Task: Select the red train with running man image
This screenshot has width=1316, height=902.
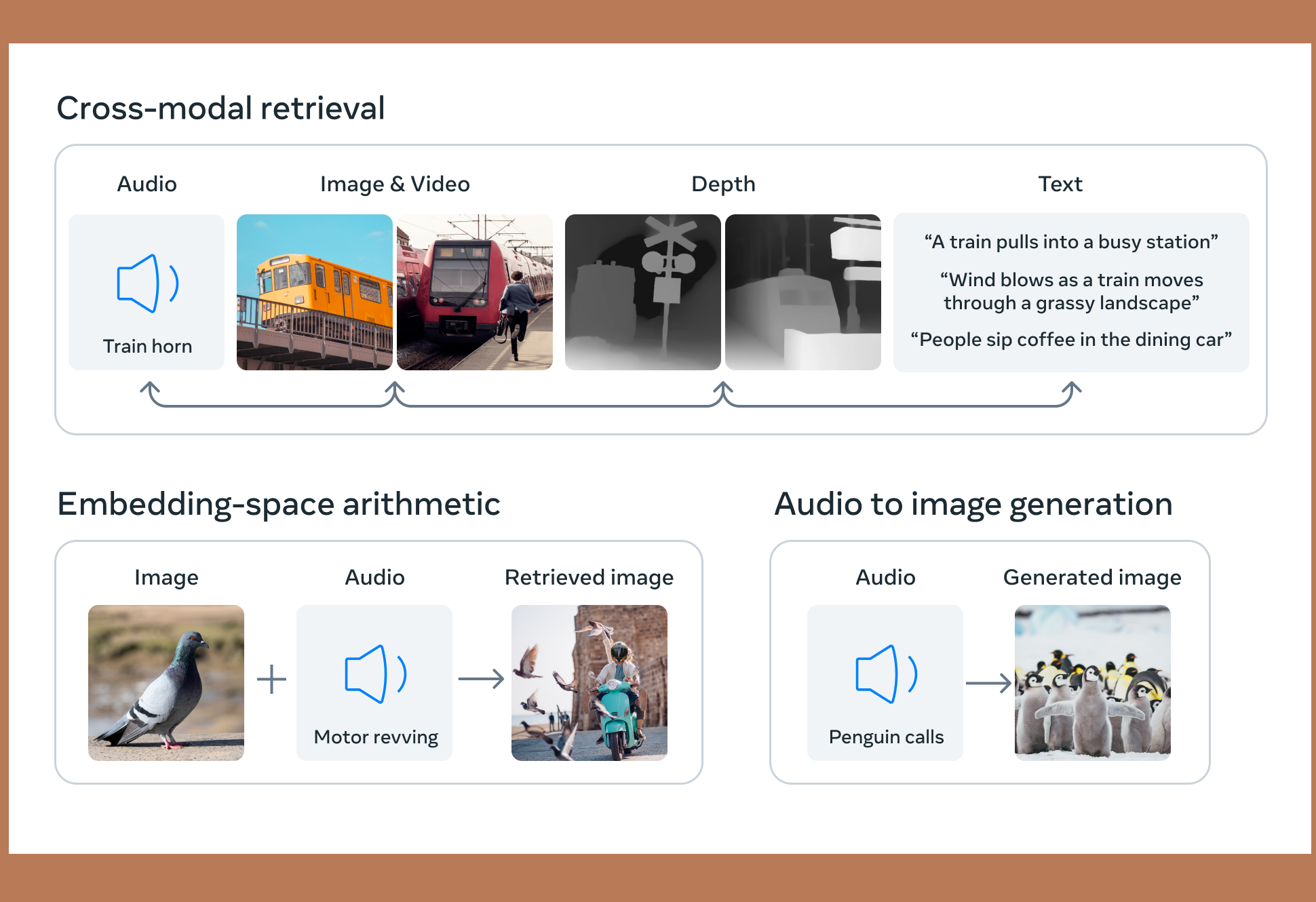Action: (x=475, y=292)
